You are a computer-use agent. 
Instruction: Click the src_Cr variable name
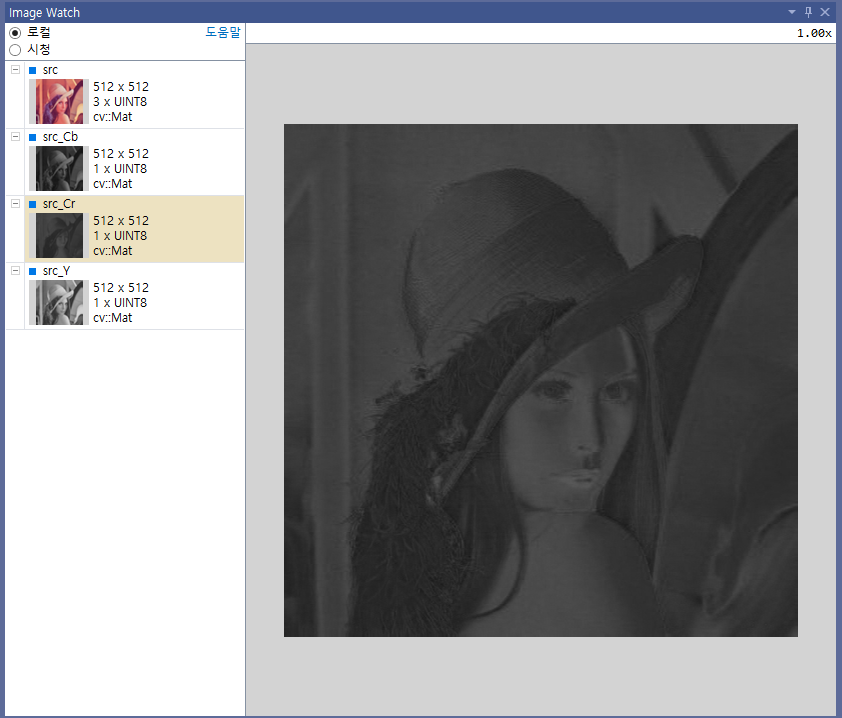[x=59, y=204]
